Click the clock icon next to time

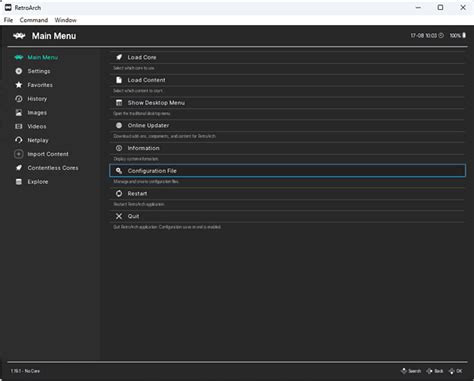point(441,35)
